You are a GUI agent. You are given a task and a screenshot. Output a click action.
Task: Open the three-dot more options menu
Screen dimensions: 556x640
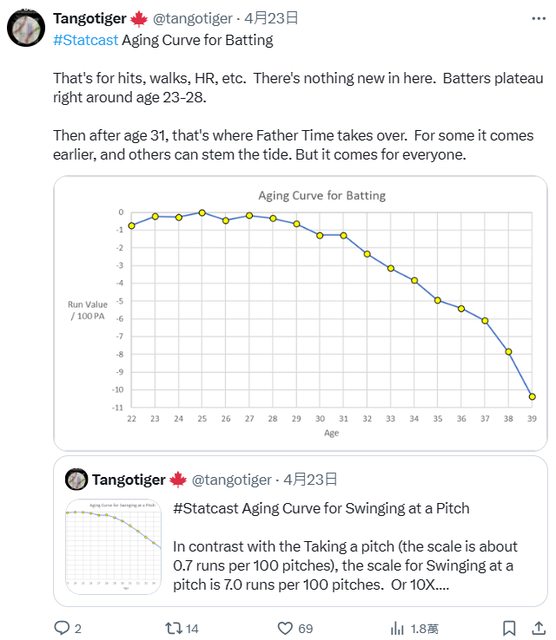(538, 19)
